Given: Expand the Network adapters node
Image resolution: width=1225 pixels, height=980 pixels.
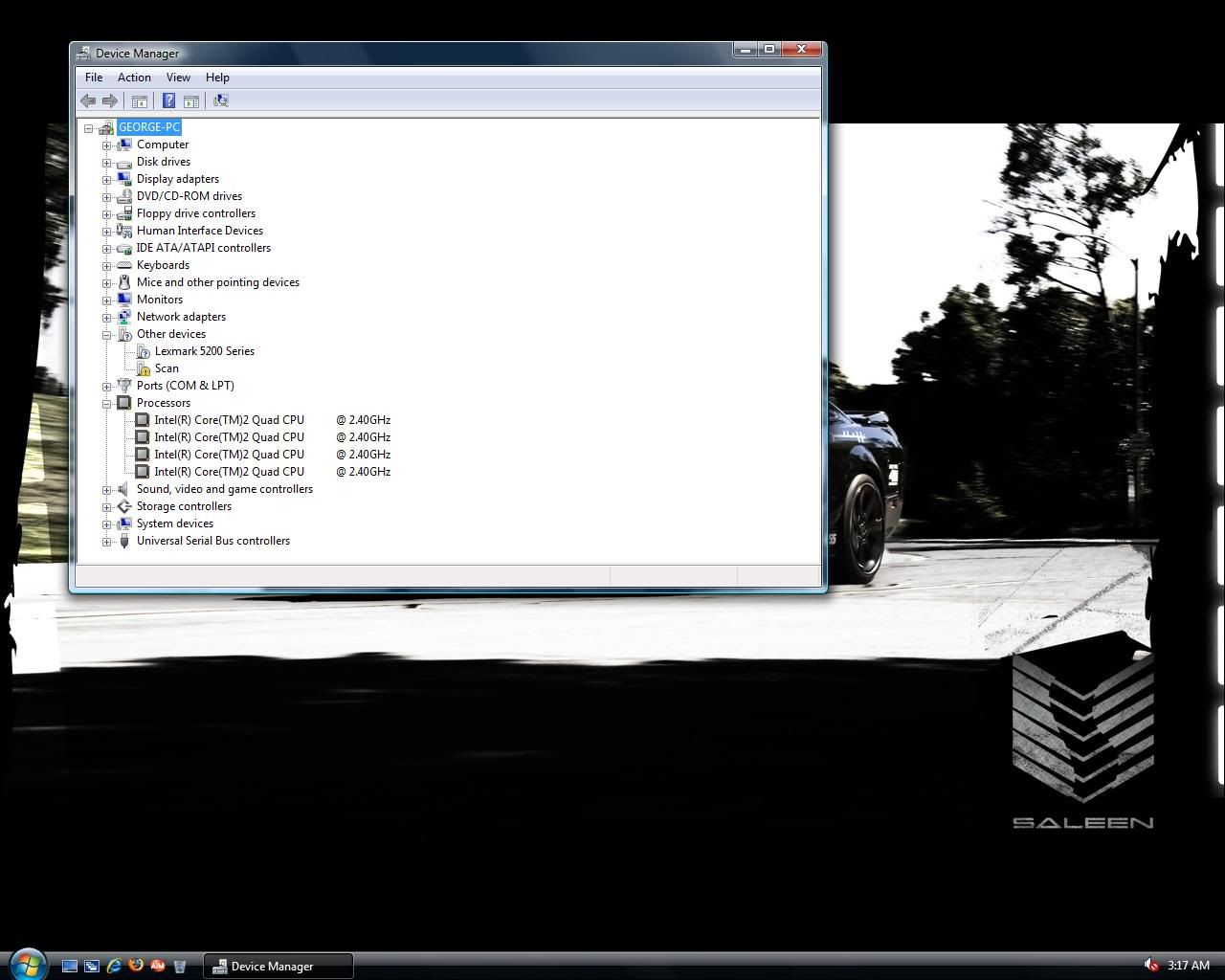Looking at the screenshot, I should 107,317.
